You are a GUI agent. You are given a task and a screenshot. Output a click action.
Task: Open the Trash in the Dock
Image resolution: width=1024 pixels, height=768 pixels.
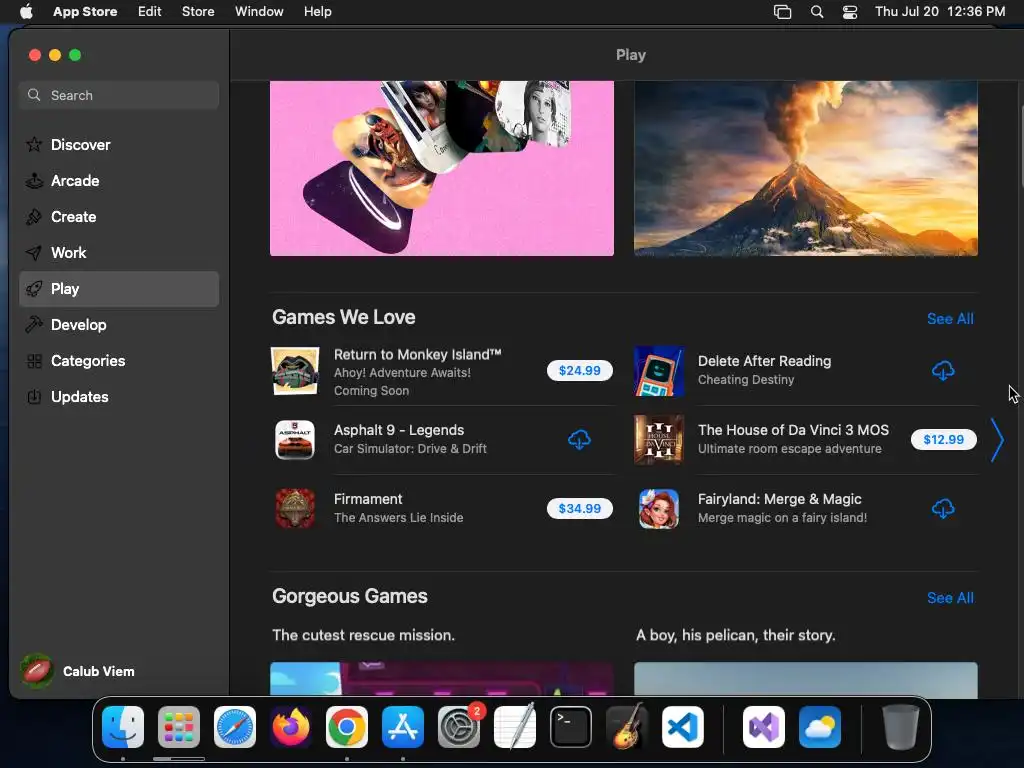(x=901, y=727)
